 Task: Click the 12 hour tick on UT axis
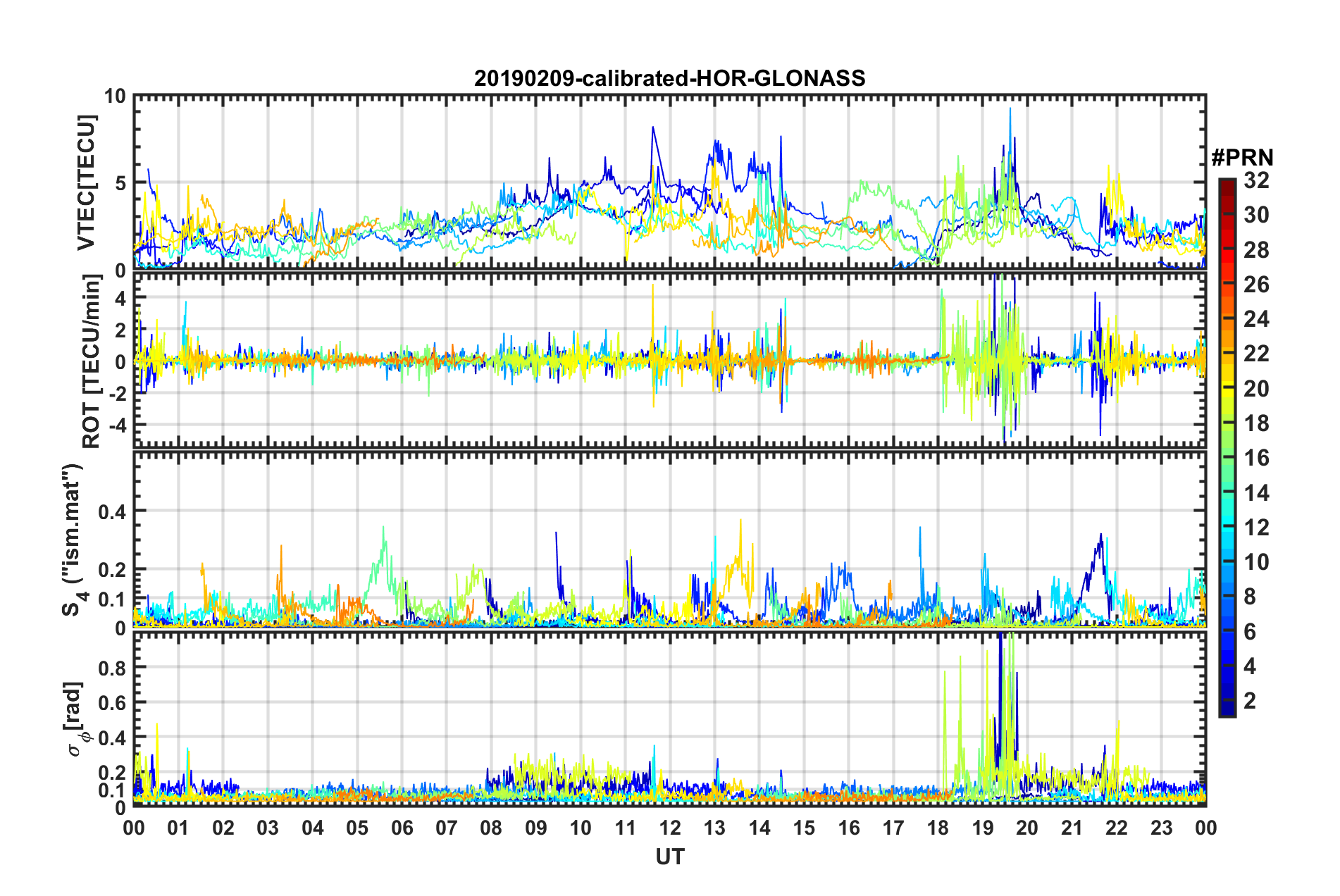click(670, 828)
